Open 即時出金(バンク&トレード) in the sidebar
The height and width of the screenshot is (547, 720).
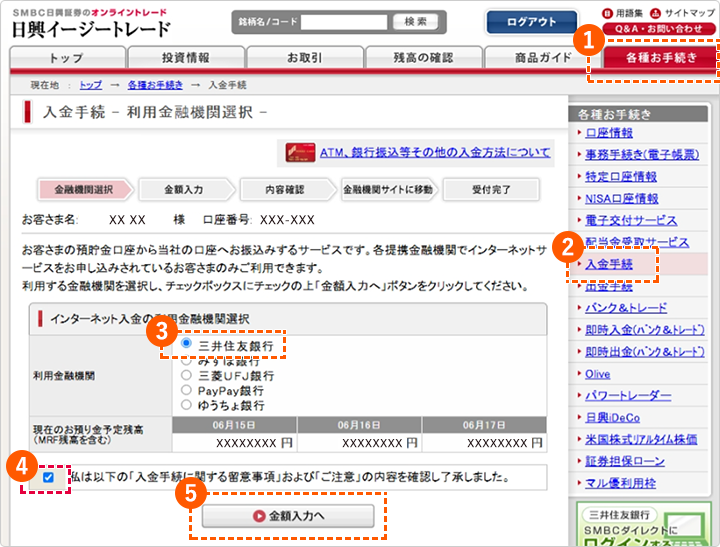(x=645, y=352)
